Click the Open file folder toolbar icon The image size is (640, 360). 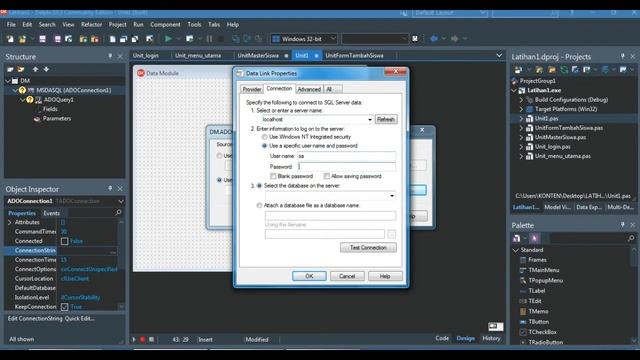(x=22, y=39)
